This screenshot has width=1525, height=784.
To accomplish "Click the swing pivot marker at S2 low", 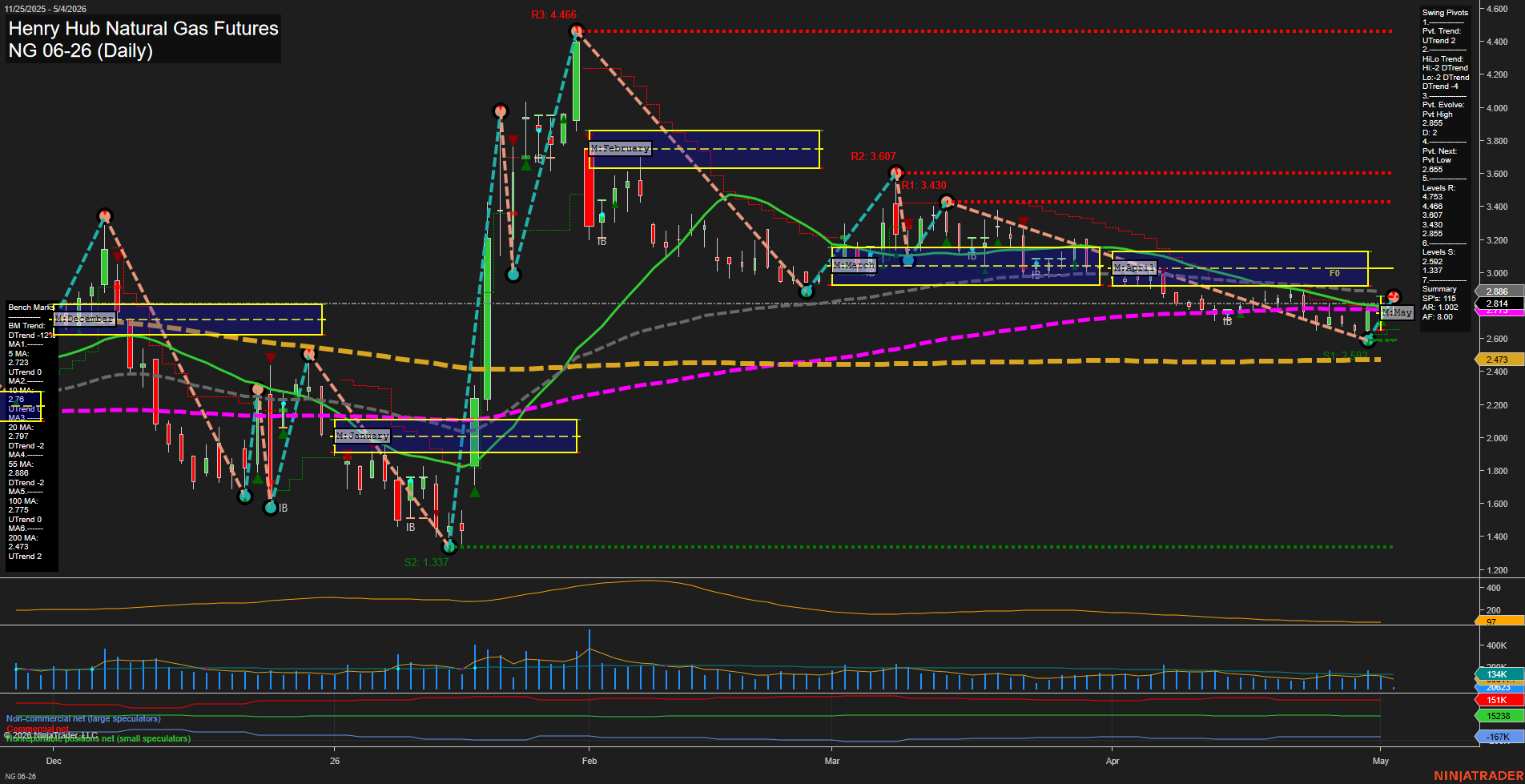I will point(449,547).
